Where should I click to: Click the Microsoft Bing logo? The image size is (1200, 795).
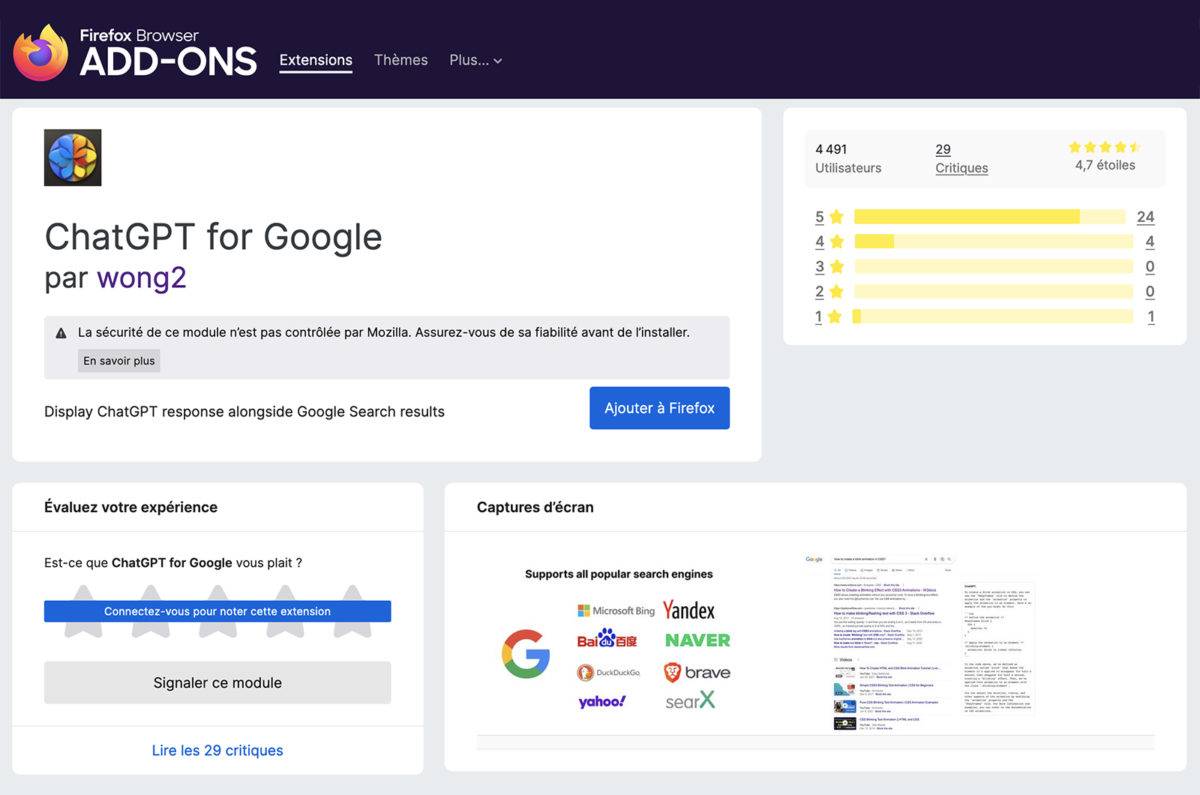pos(616,610)
